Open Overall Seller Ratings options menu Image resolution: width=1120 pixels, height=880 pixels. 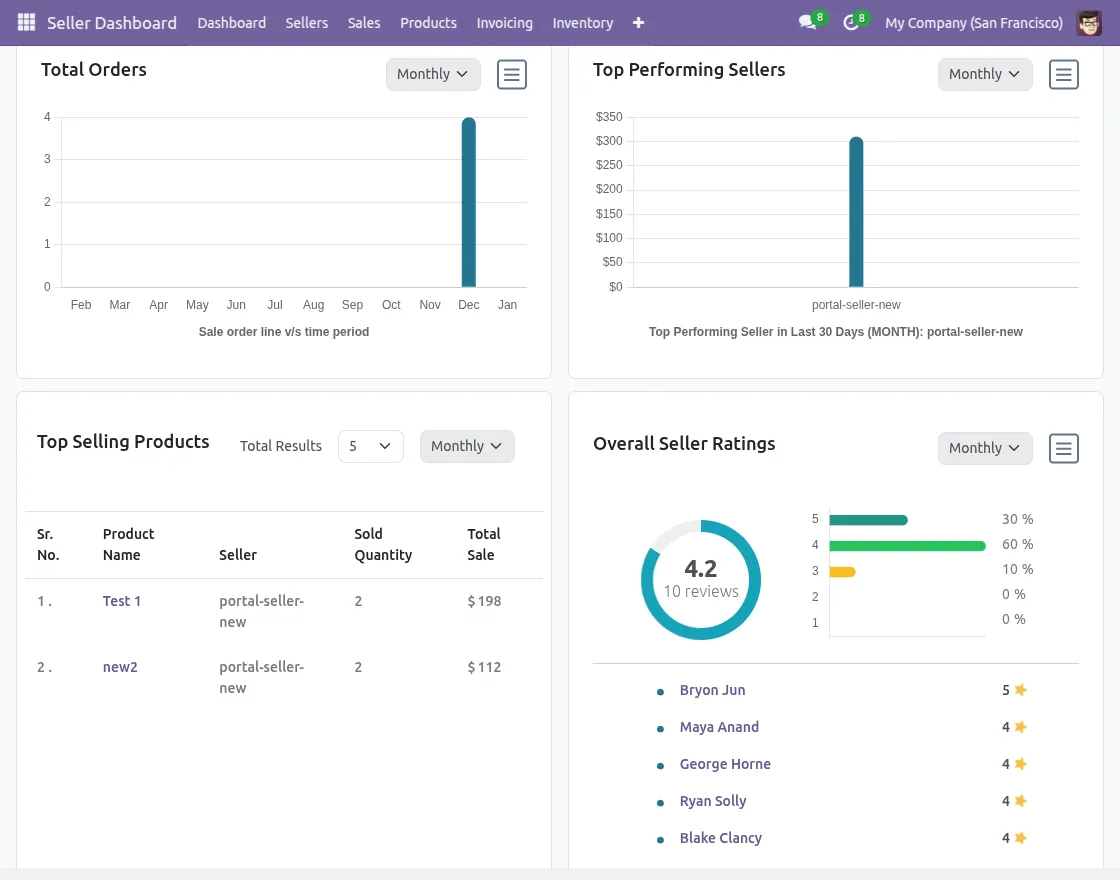[x=1063, y=448]
